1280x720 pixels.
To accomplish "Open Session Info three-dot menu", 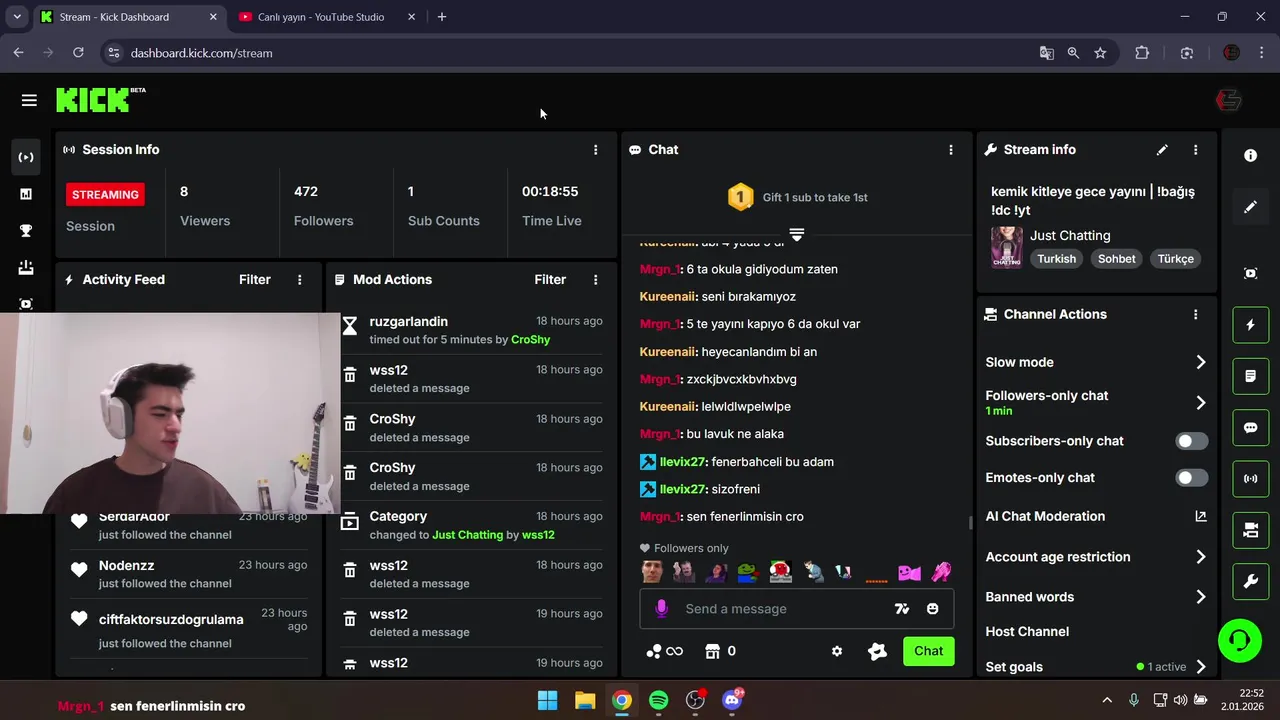I will (595, 150).
